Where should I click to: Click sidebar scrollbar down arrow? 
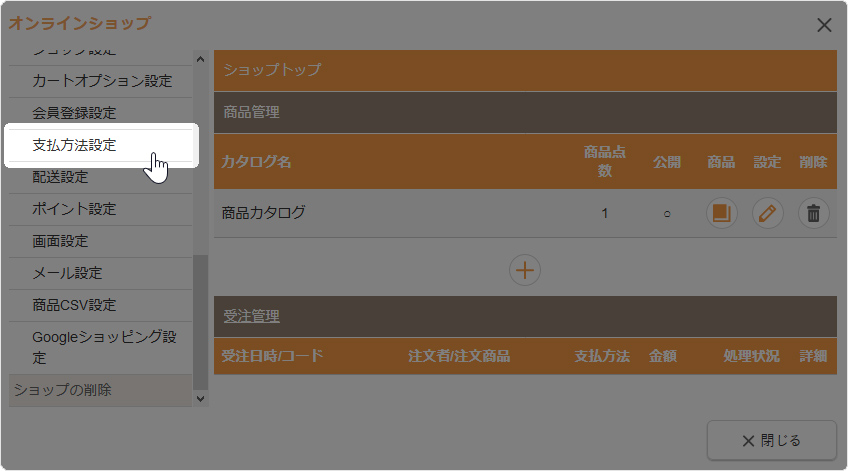[201, 398]
